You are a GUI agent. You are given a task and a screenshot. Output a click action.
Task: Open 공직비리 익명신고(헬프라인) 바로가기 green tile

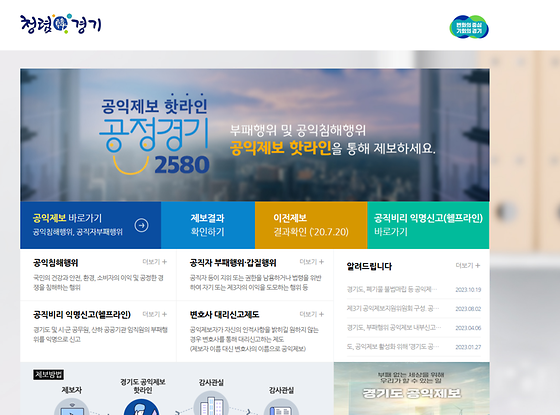pyautogui.click(x=428, y=225)
